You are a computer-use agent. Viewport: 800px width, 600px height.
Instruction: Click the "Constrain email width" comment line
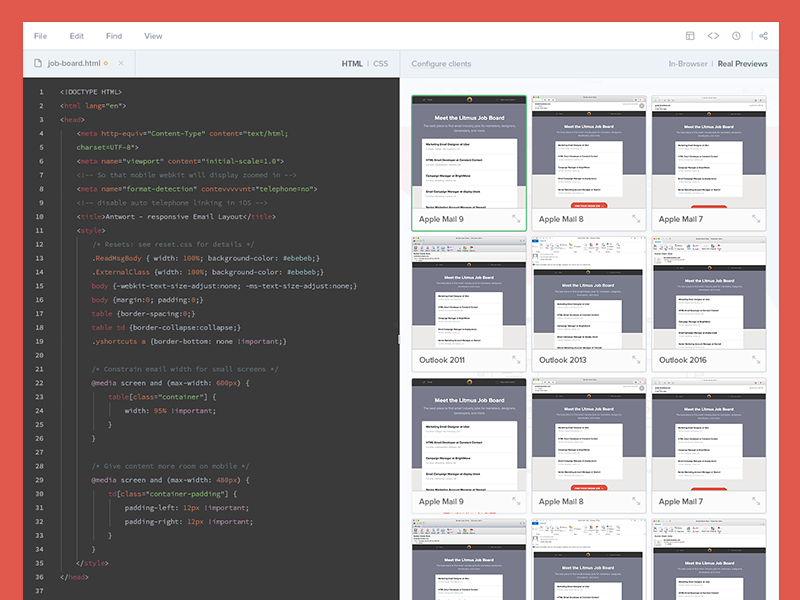click(x=185, y=369)
